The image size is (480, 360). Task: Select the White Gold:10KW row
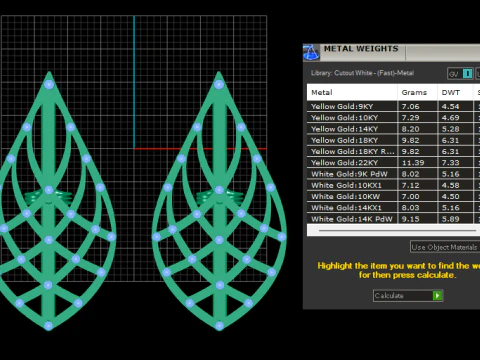coord(393,196)
